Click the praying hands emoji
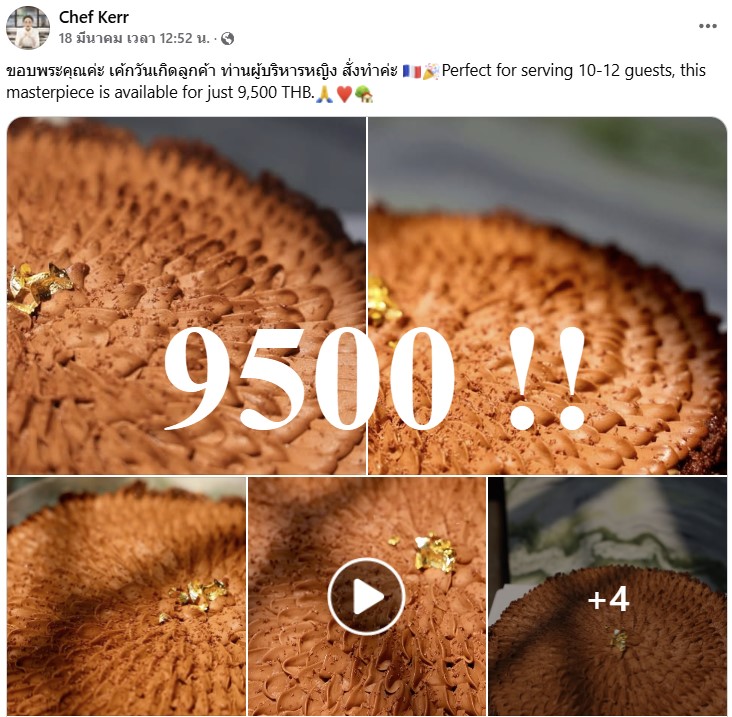This screenshot has width=732, height=717. (325, 94)
